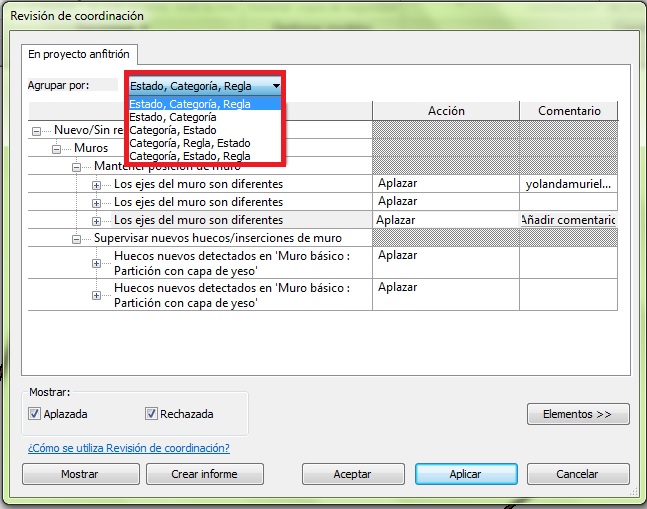Screen dimensions: 647x509
Task: Open '¿Cómo se utiliza Revisión de coordinación?' link
Action: click(128, 448)
